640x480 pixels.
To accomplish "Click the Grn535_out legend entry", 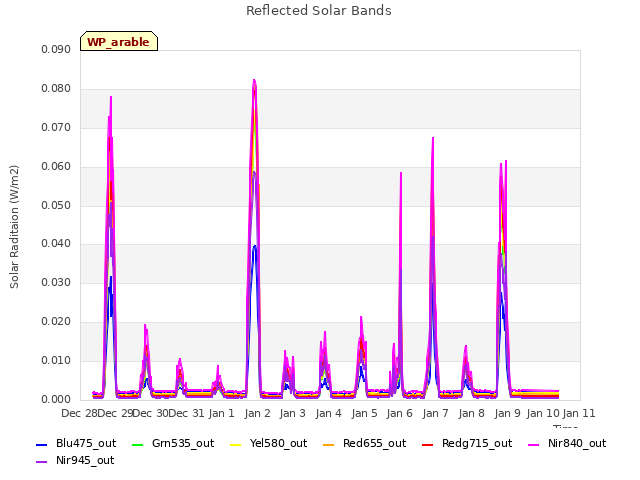I will 173,444.
